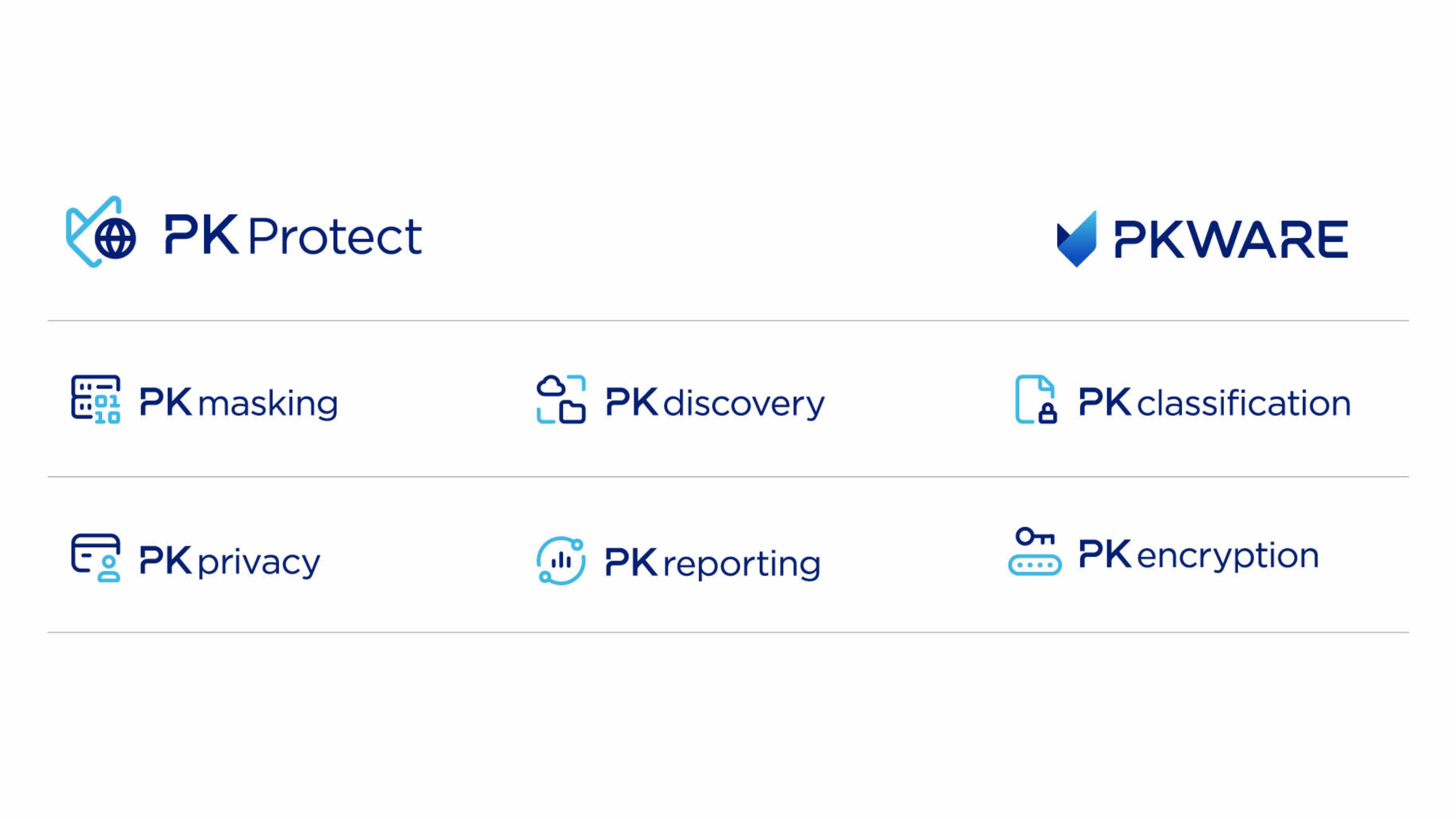This screenshot has width=1456, height=819.
Task: Click the PK privacy card user icon
Action: coord(96,558)
